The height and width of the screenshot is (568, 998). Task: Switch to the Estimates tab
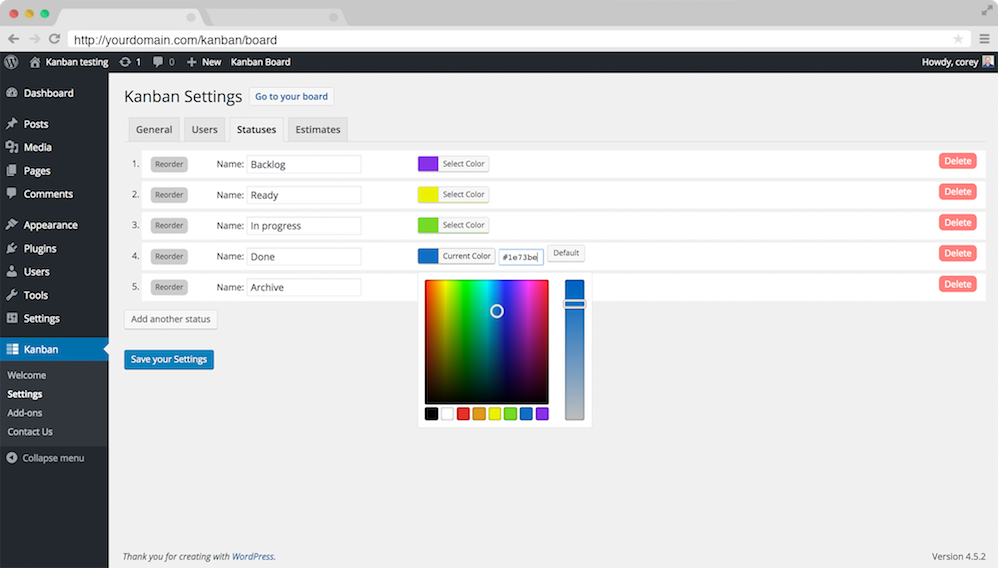(318, 130)
